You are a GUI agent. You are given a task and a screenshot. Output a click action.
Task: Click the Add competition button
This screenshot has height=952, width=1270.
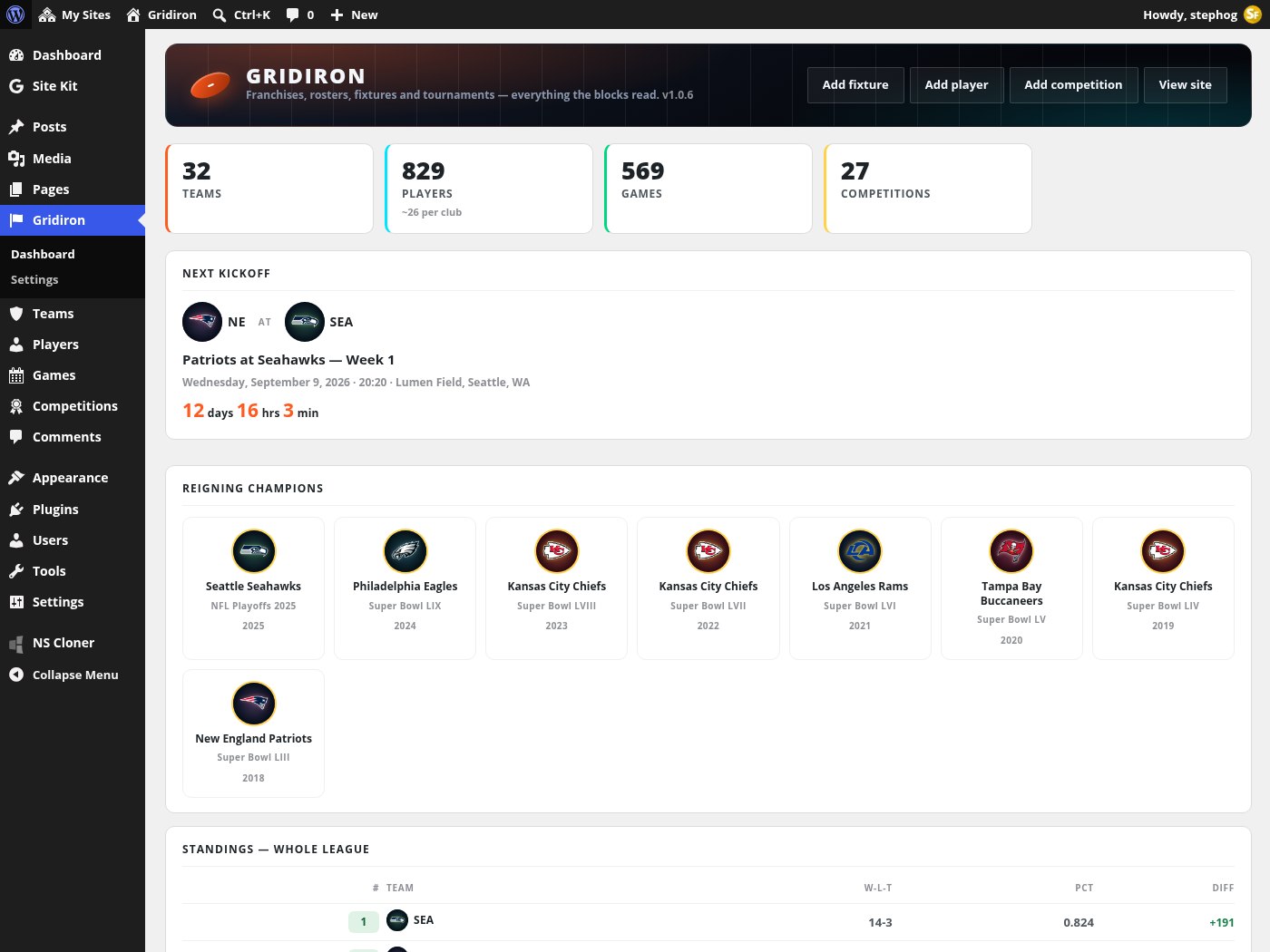click(1073, 85)
